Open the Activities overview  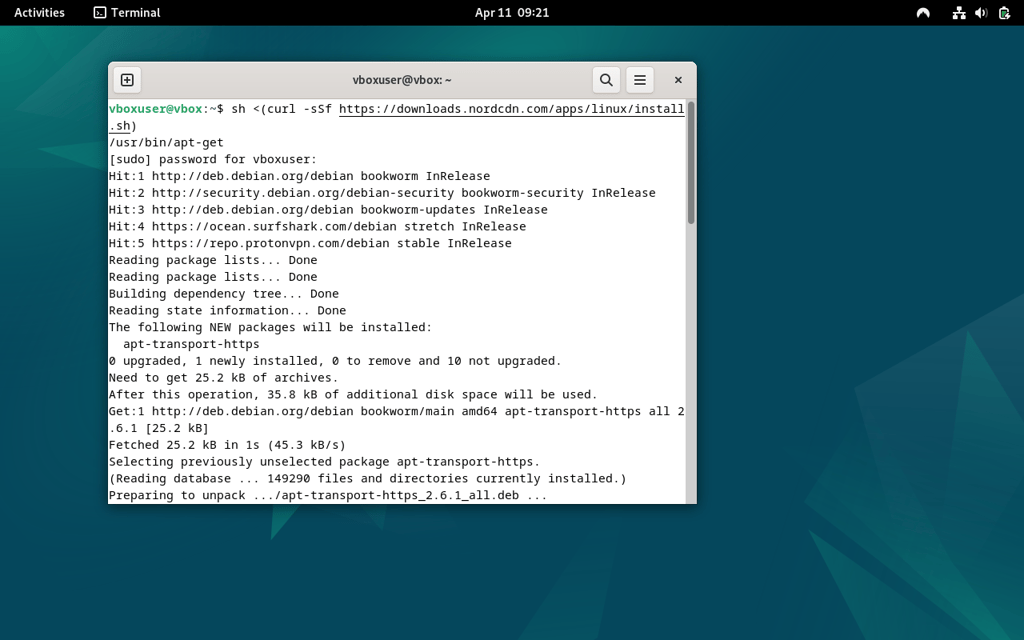click(39, 12)
